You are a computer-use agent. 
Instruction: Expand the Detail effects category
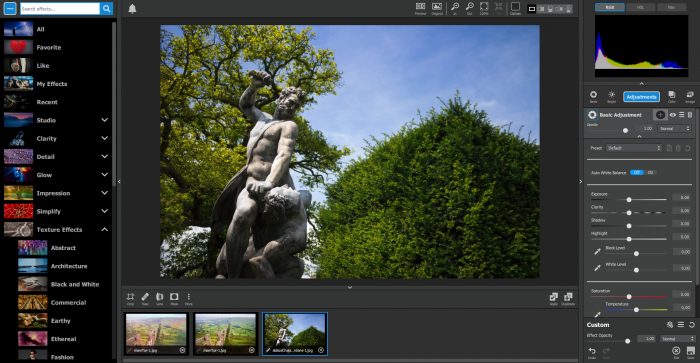104,157
